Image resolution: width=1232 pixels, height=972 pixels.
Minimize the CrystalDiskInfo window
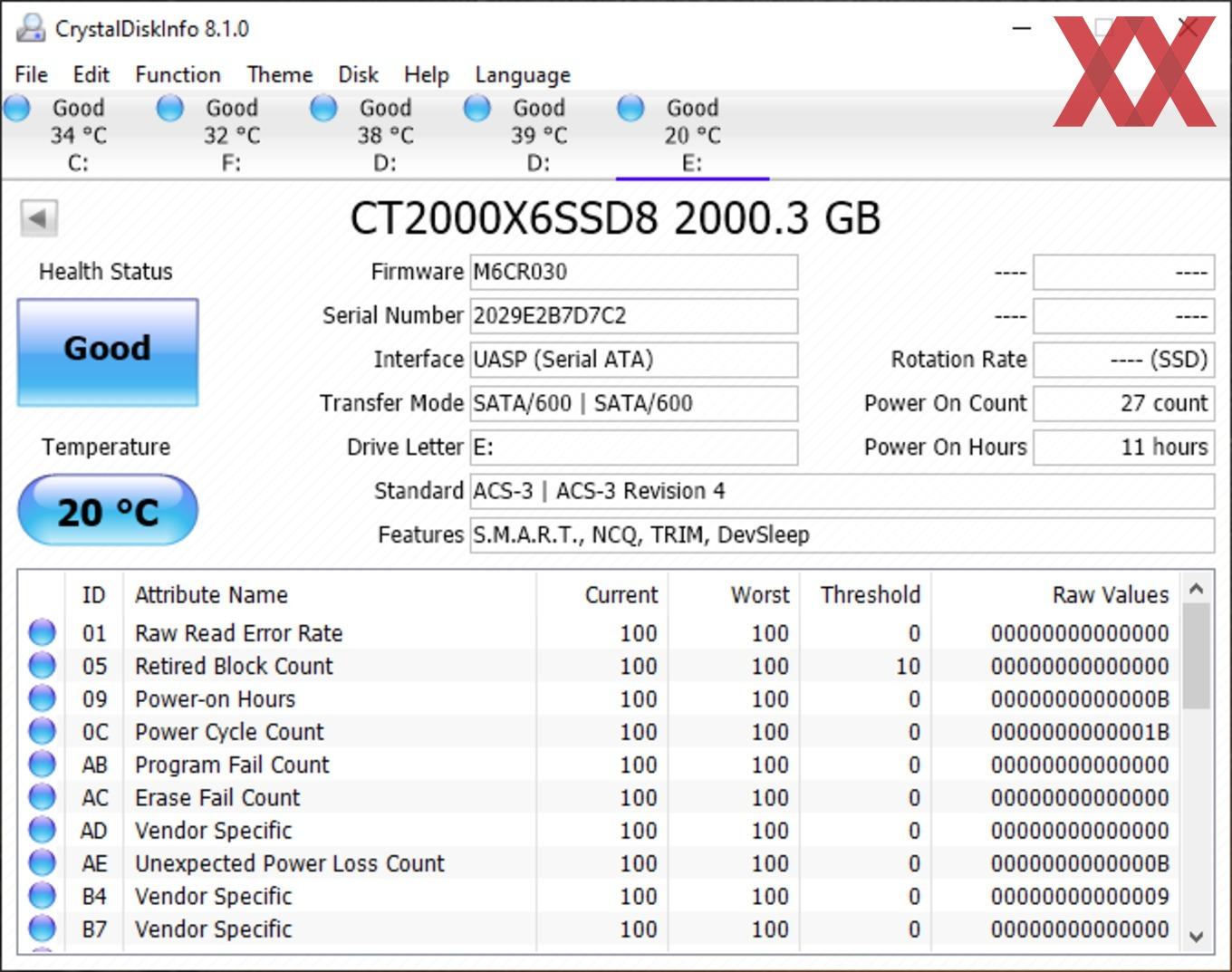[x=1021, y=28]
